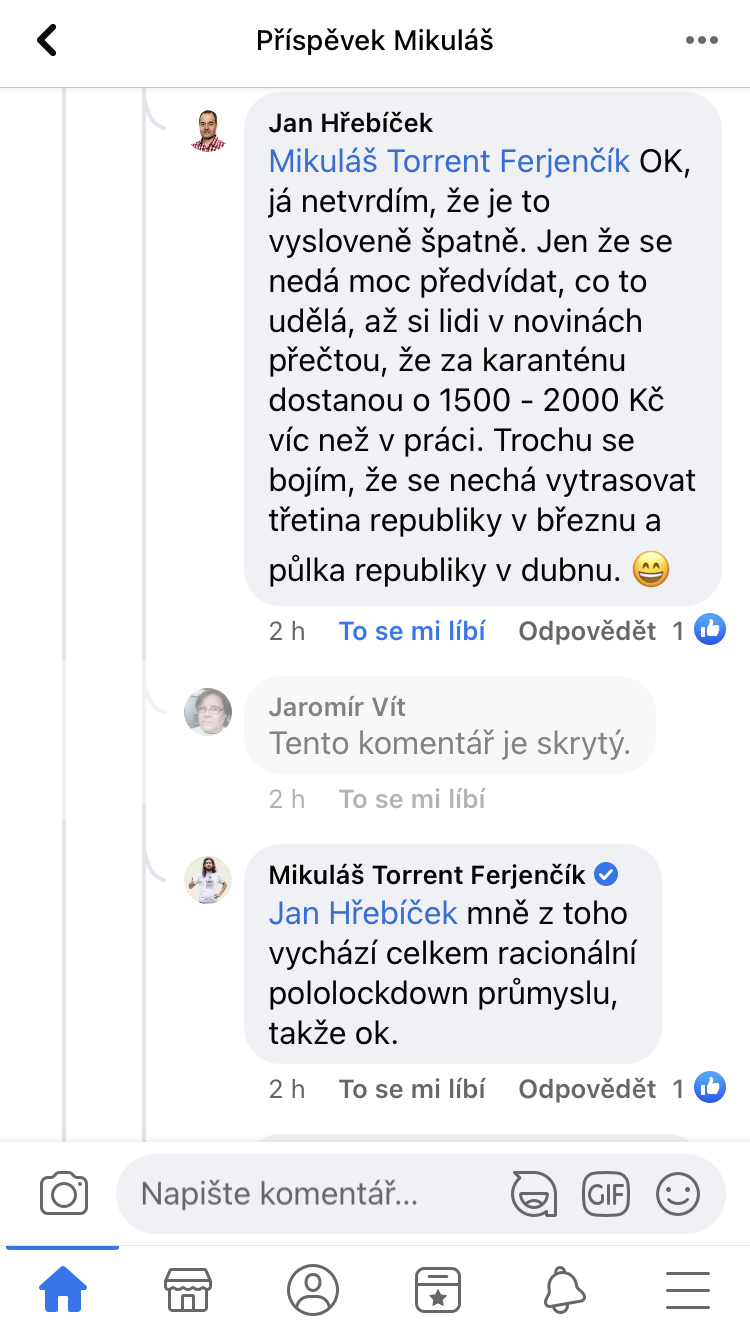This screenshot has width=750, height=1334.
Task: Like Jaromír Vít's hidden comment
Action: click(412, 799)
